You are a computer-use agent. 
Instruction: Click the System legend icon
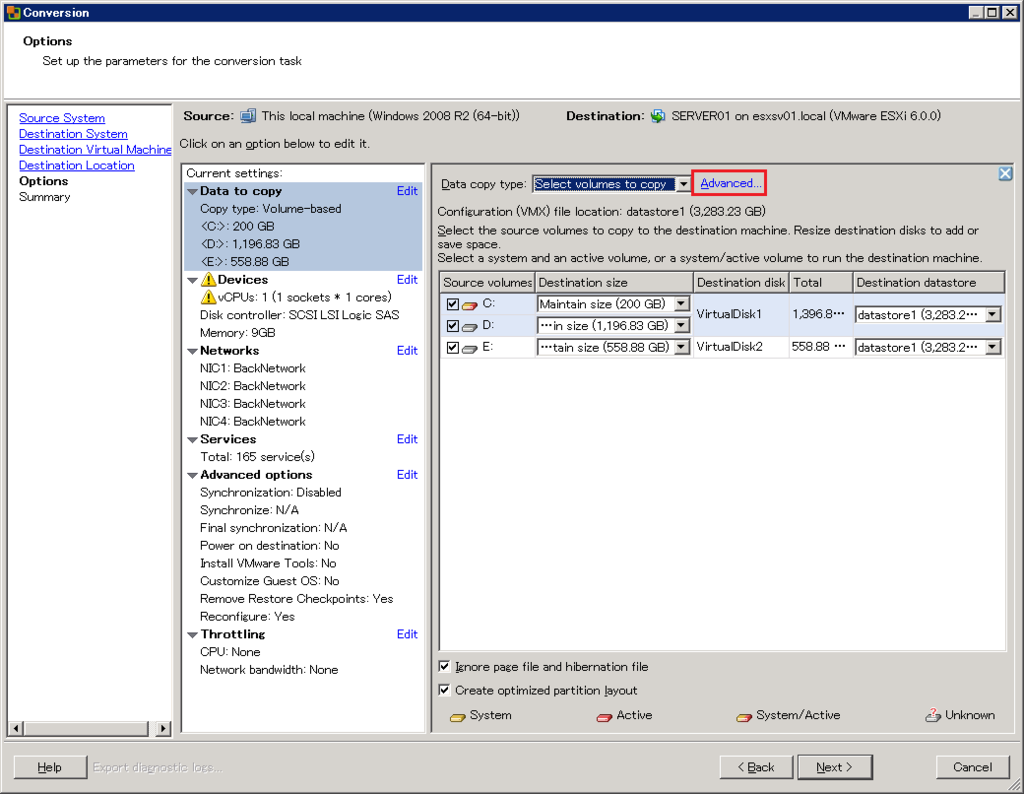tap(458, 717)
